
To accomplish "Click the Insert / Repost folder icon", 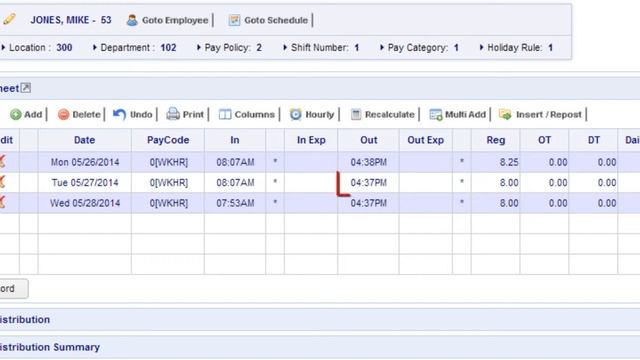I will (x=505, y=115).
